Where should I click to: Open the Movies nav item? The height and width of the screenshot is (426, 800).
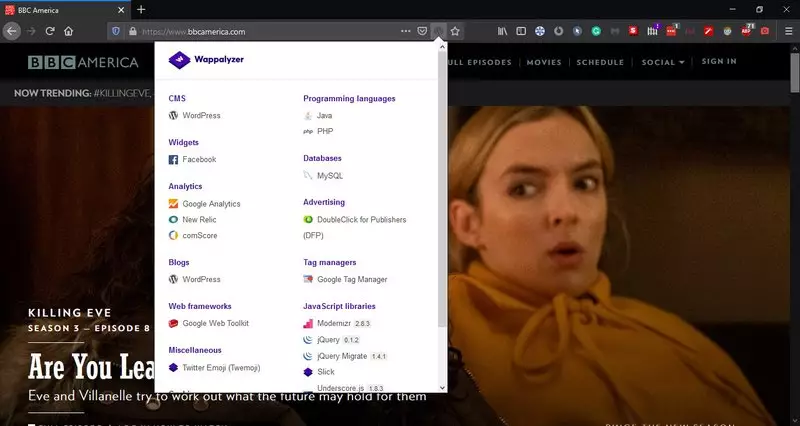544,62
